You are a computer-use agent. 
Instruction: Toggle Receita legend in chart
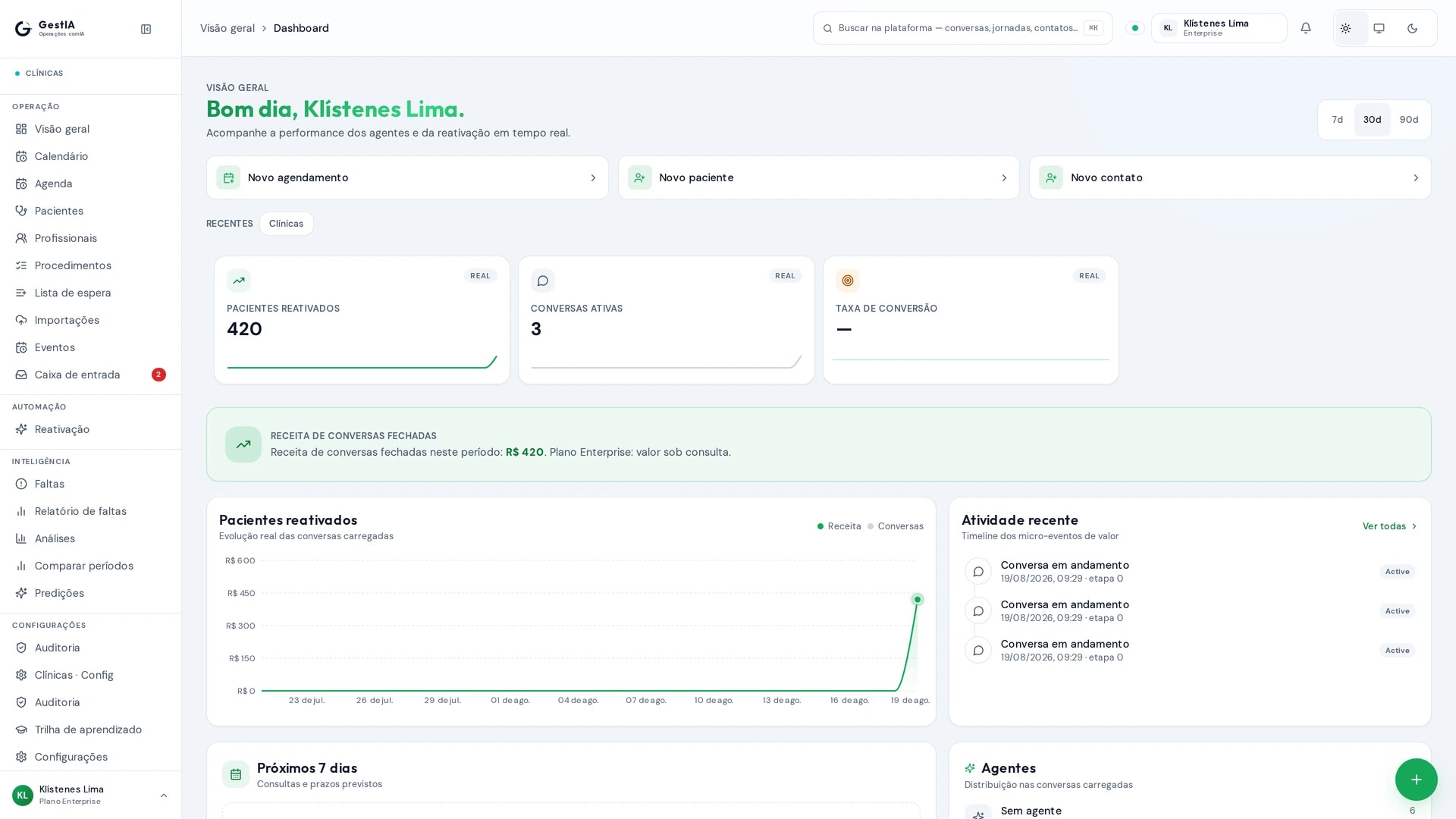[x=839, y=526]
